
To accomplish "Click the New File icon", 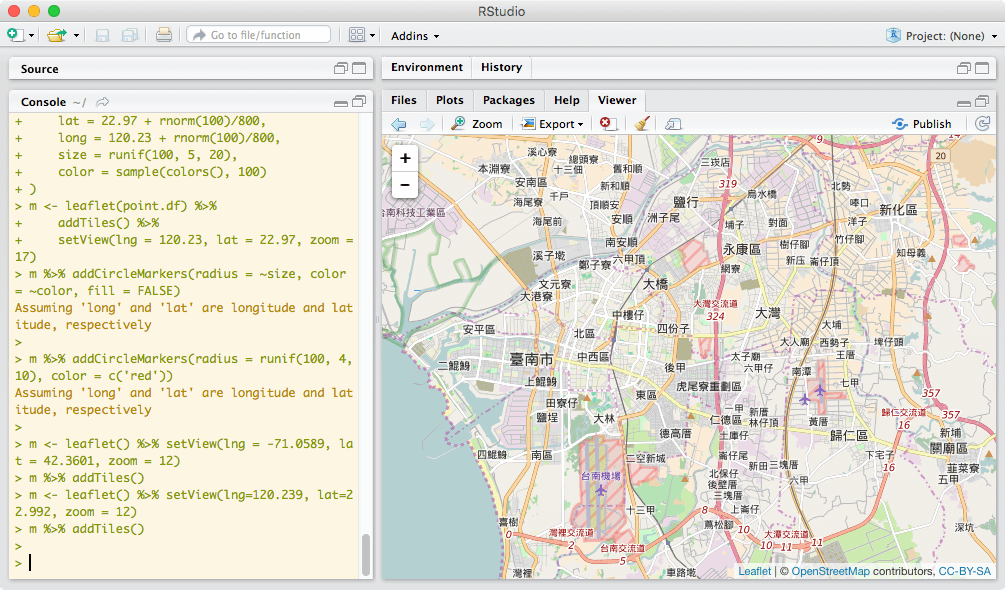I will point(15,35).
